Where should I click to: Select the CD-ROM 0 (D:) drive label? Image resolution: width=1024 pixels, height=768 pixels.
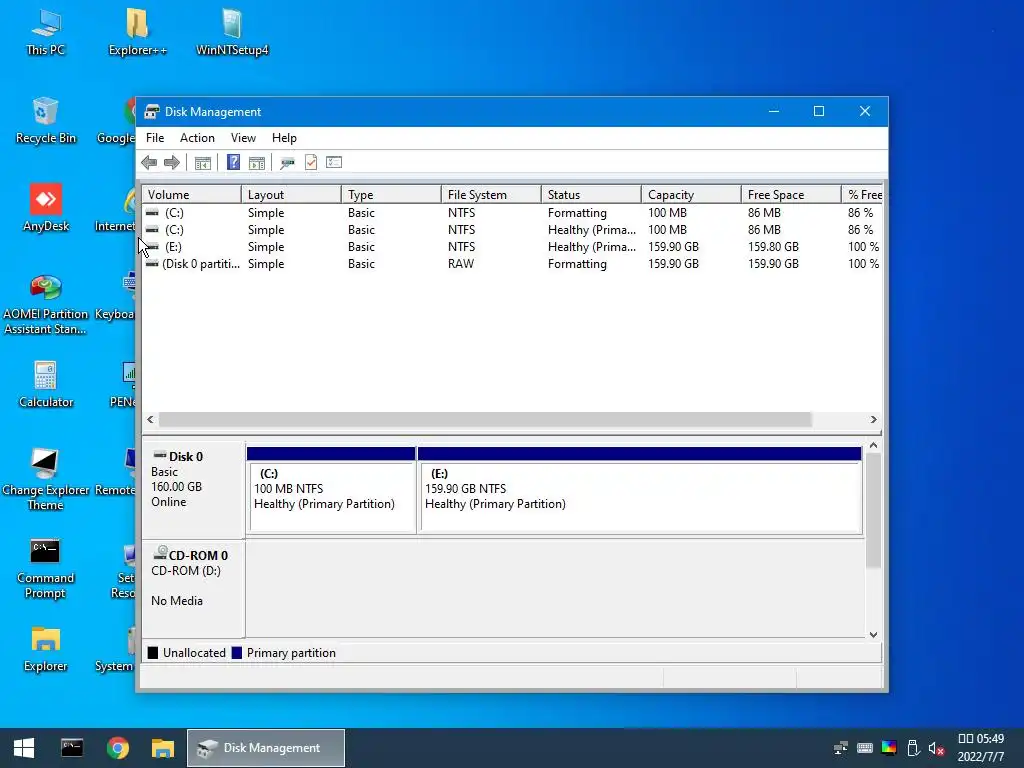pos(193,588)
